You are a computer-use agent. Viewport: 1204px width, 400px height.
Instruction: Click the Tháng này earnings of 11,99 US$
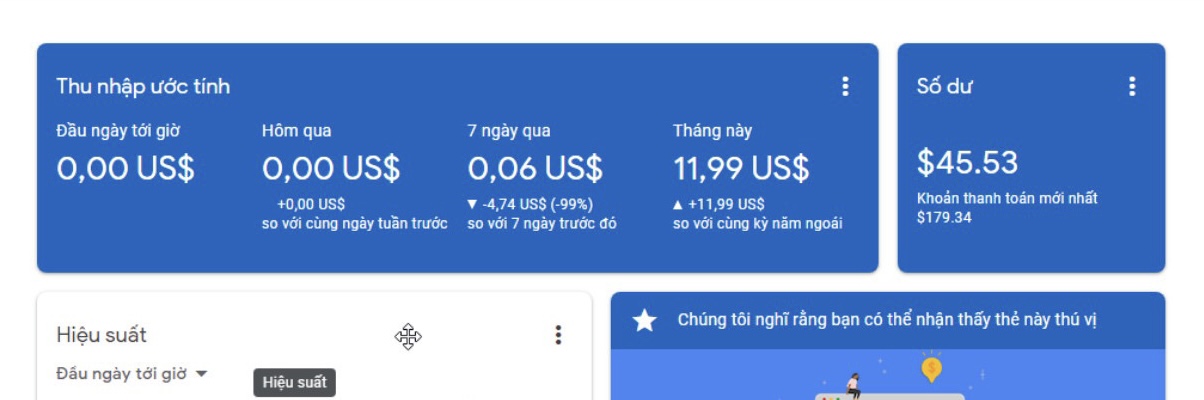coord(741,168)
